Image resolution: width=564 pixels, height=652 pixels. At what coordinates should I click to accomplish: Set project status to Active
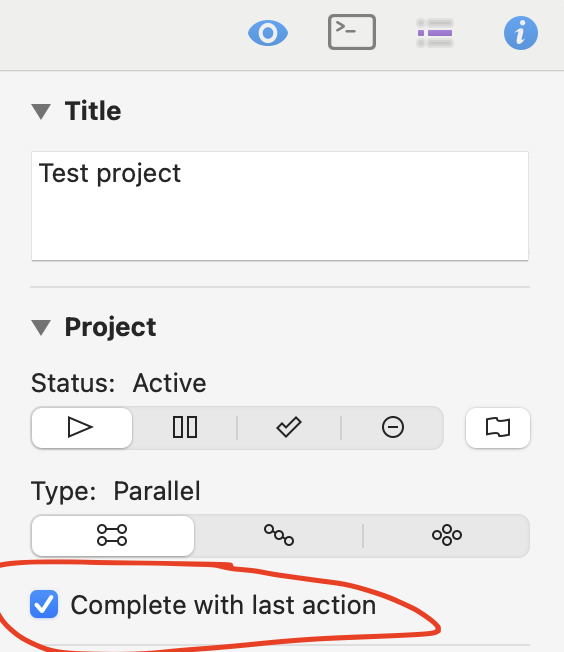tap(82, 428)
